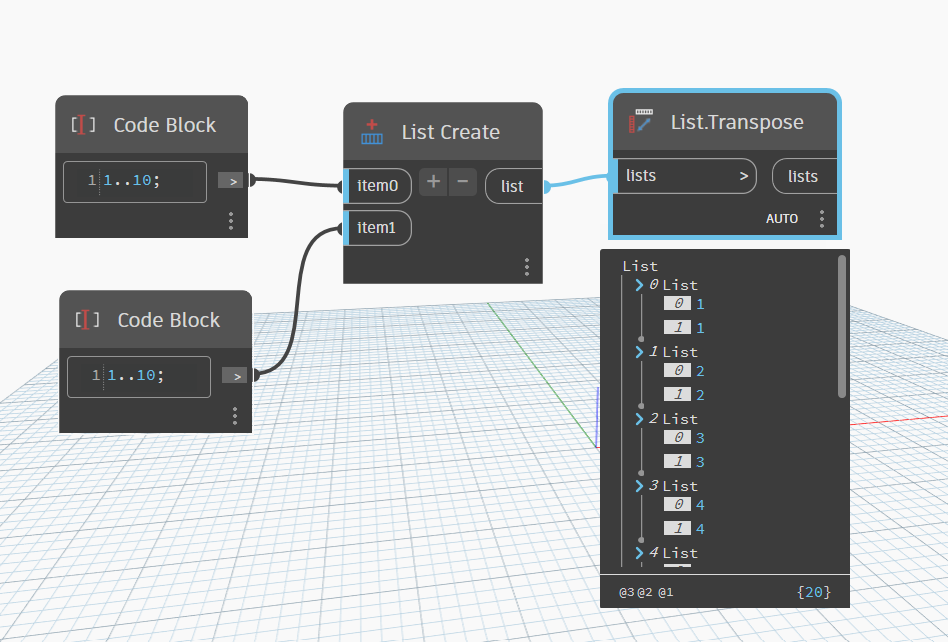
Task: Open the ellipsis menu on the bottom Code Block
Action: coord(235,415)
